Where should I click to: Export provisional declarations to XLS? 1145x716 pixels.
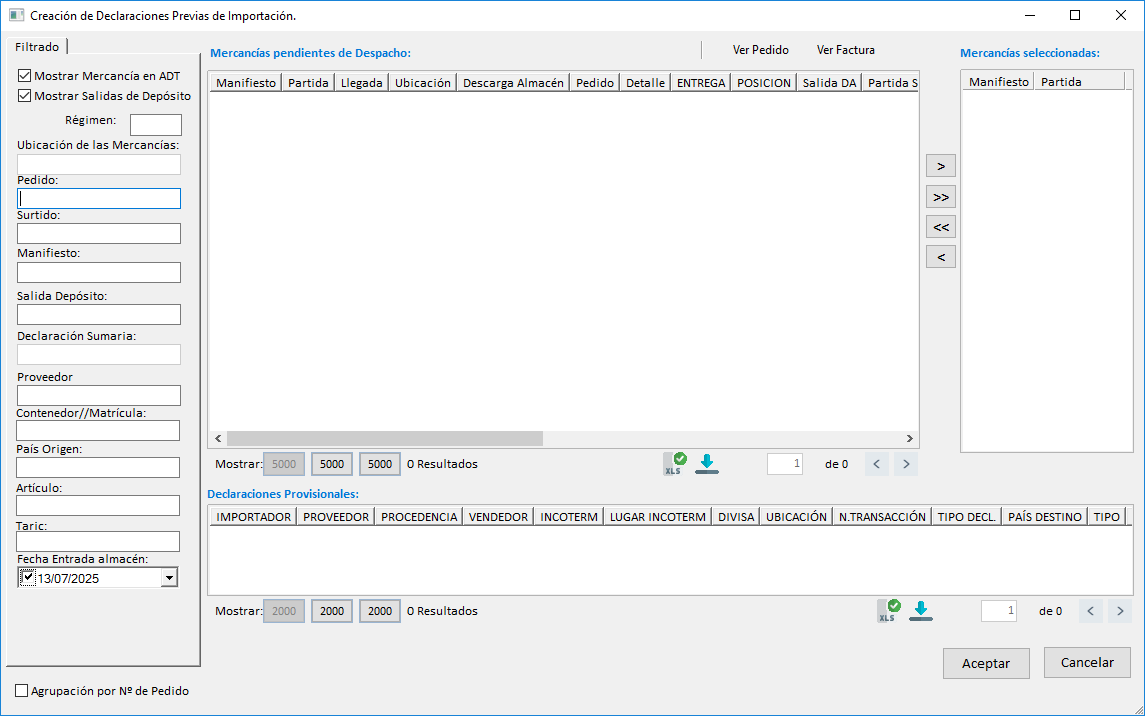889,610
